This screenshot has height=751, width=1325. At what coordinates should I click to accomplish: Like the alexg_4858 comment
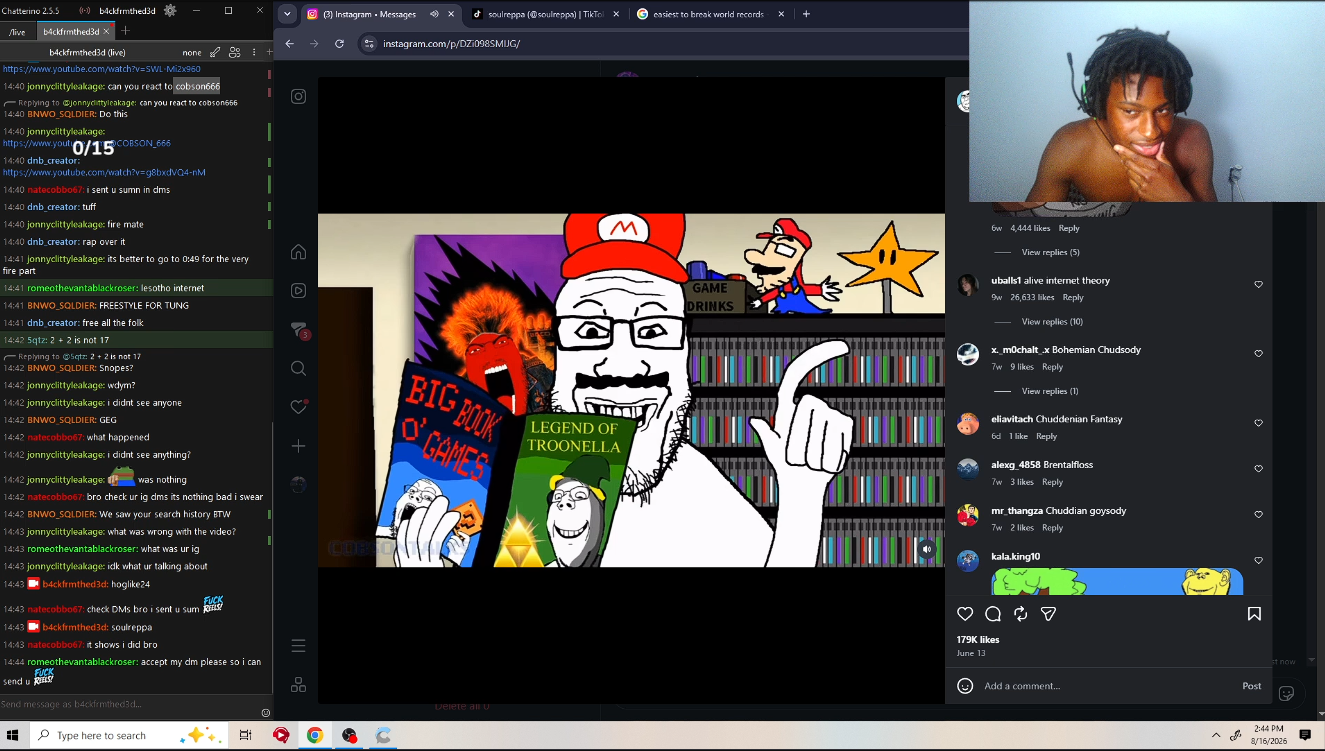pyautogui.click(x=1258, y=469)
